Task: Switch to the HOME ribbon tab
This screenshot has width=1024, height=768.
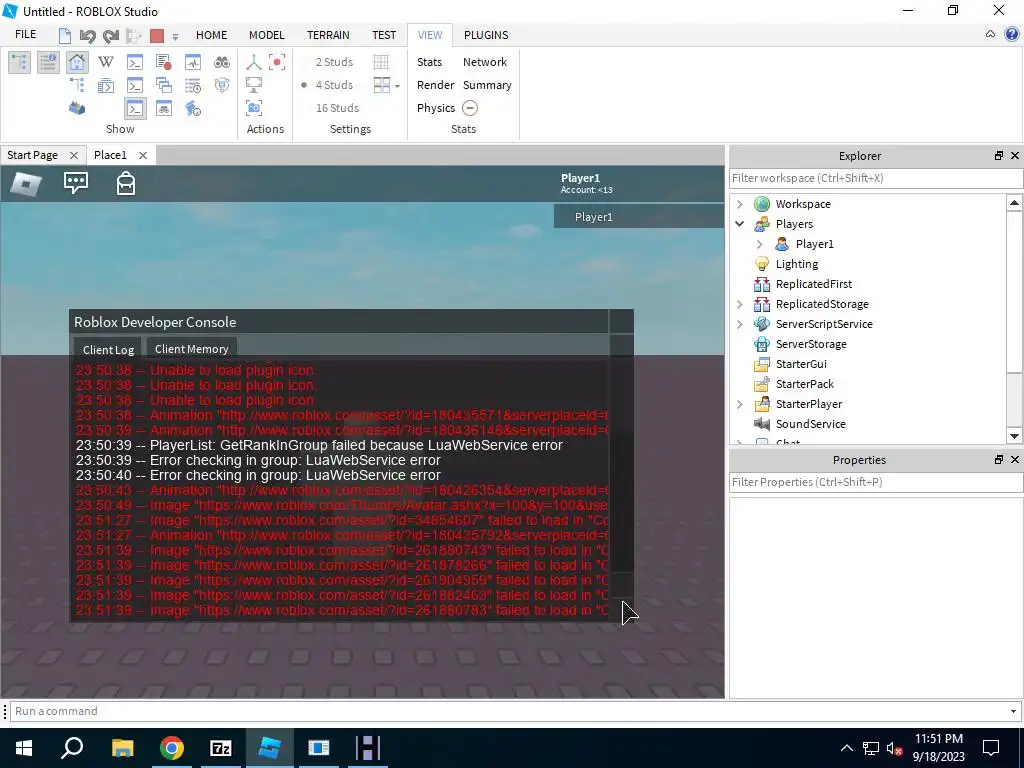Action: [x=212, y=35]
